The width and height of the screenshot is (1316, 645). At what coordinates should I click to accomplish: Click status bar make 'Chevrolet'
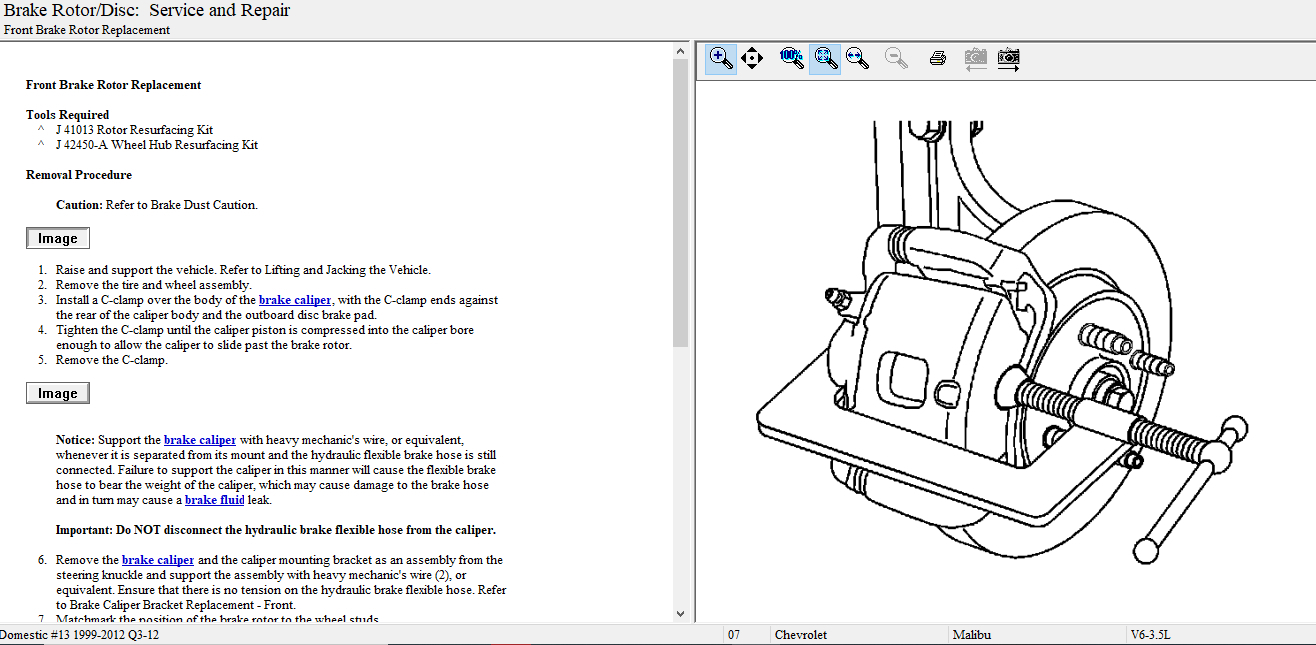(801, 635)
